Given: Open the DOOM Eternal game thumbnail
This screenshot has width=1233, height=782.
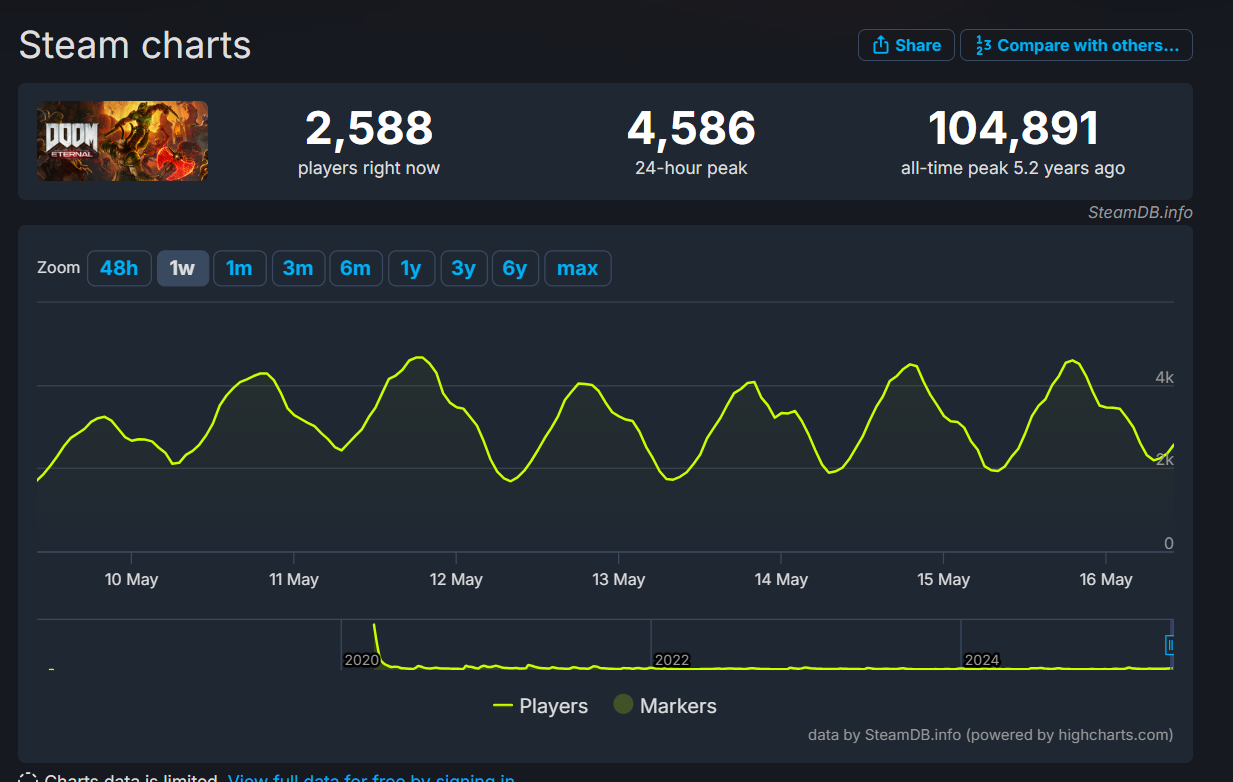Looking at the screenshot, I should pyautogui.click(x=122, y=141).
